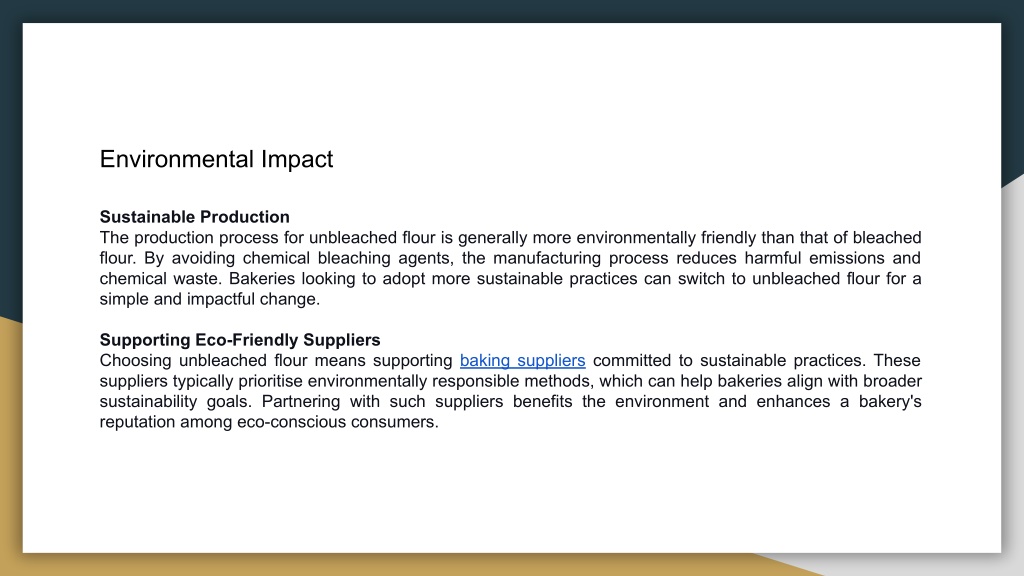Click the "Environmental Impact" slide title

(216, 159)
